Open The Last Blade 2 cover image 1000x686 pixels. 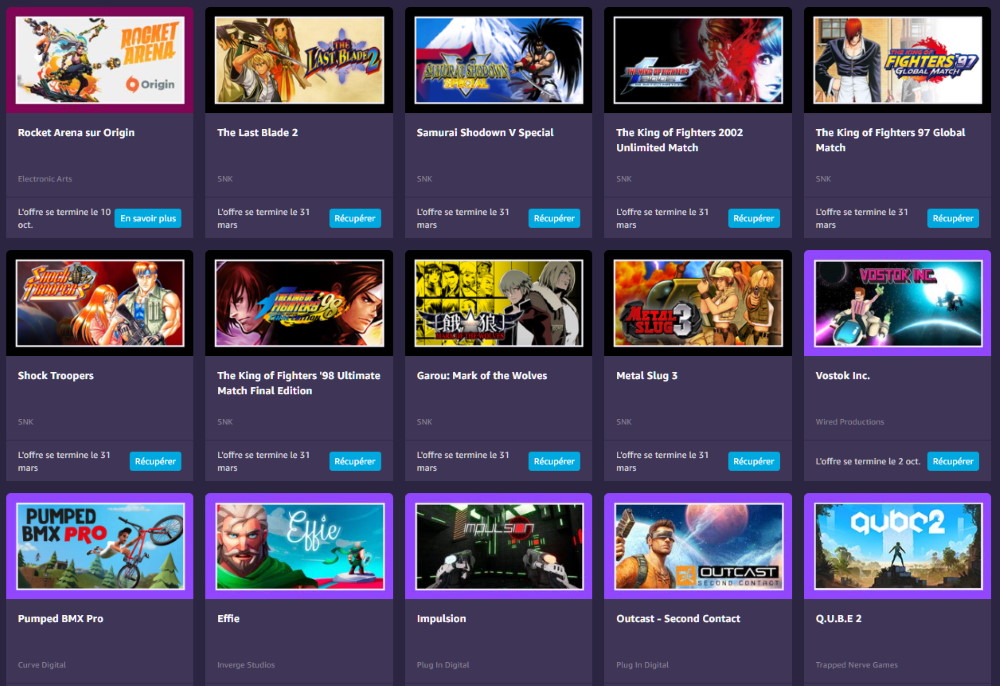pos(299,60)
